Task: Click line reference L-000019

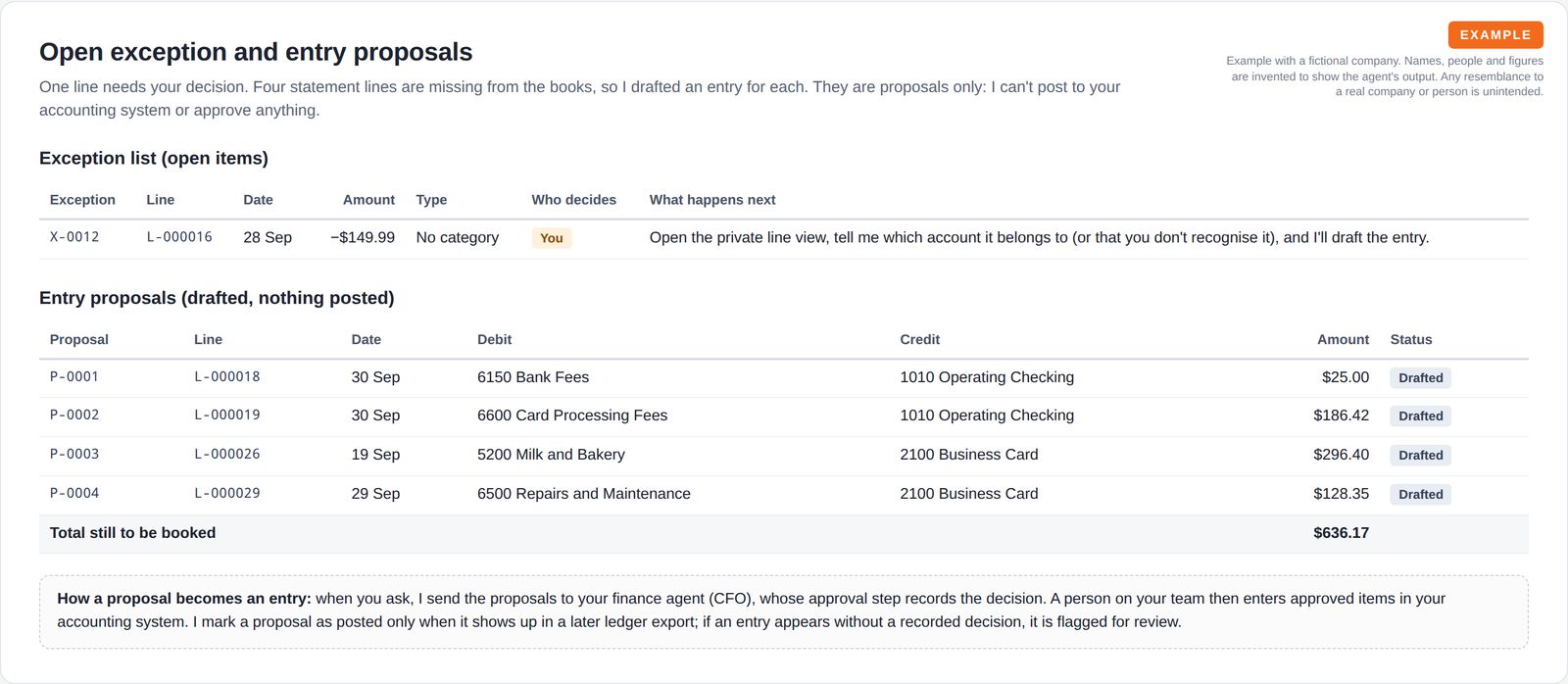Action: click(x=227, y=415)
